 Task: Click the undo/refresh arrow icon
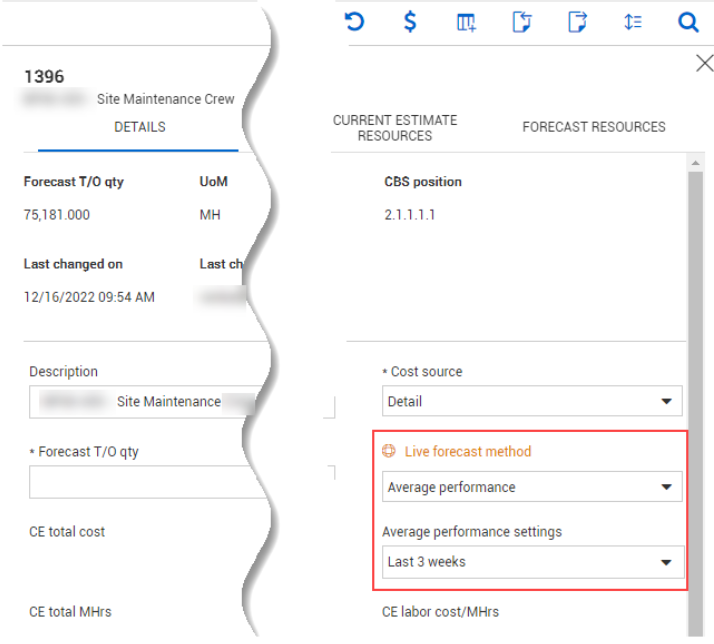pos(354,22)
